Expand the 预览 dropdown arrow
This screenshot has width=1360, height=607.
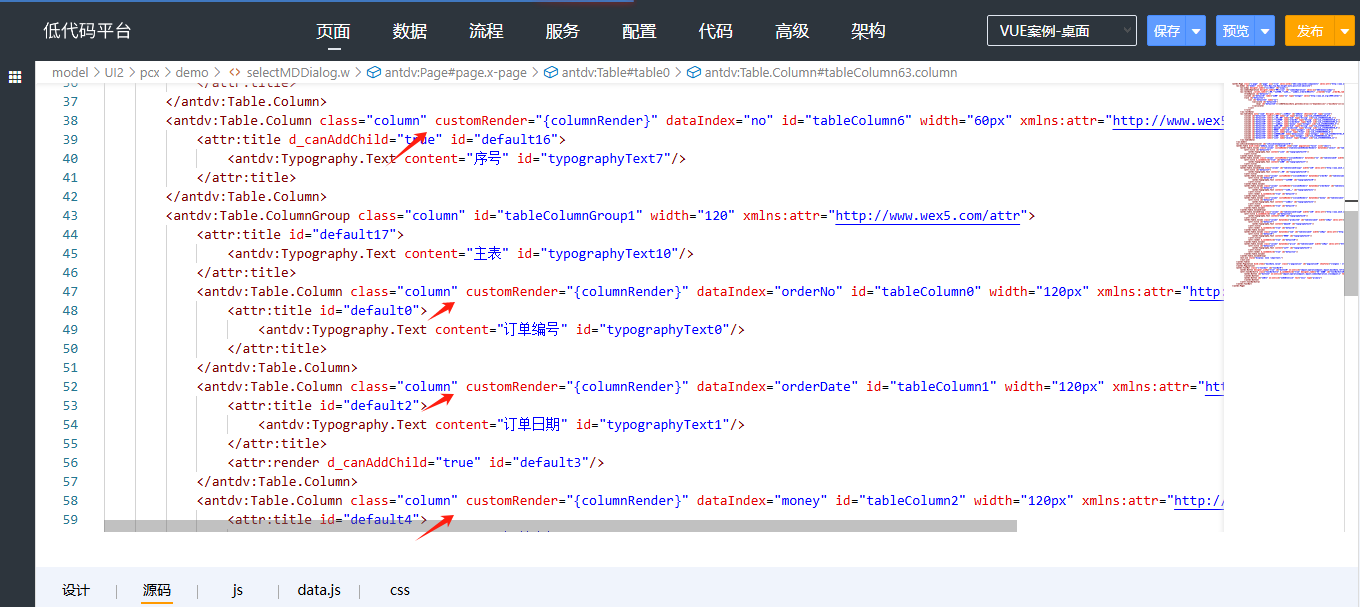click(x=1265, y=31)
